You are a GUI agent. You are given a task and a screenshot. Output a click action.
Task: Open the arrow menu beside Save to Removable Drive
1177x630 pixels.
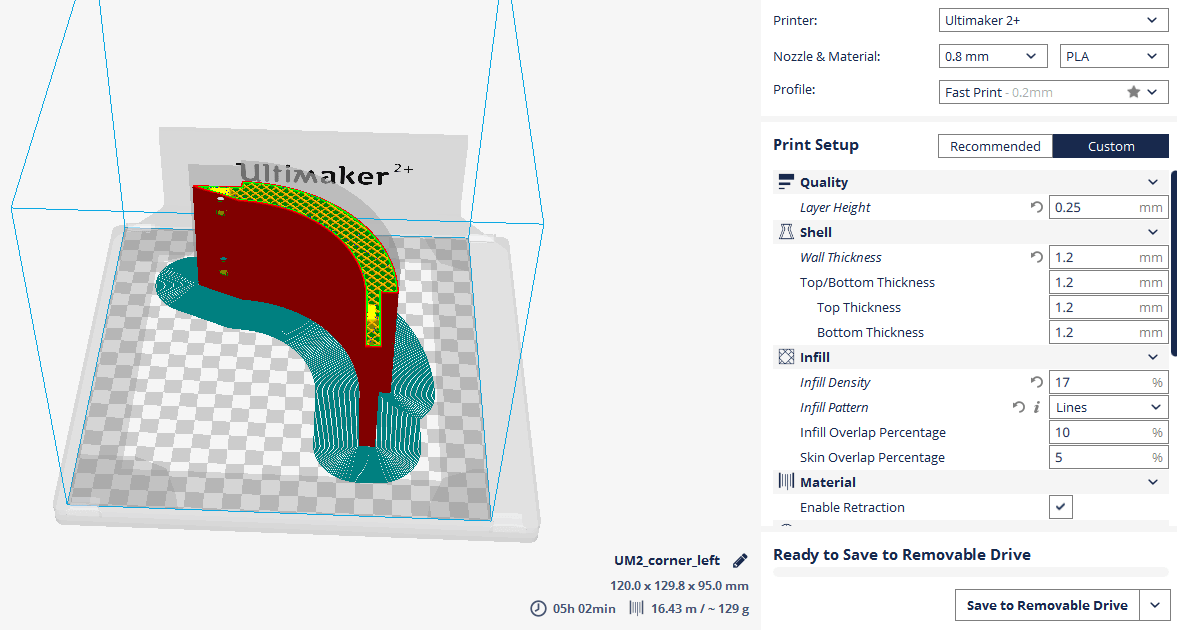(1156, 605)
